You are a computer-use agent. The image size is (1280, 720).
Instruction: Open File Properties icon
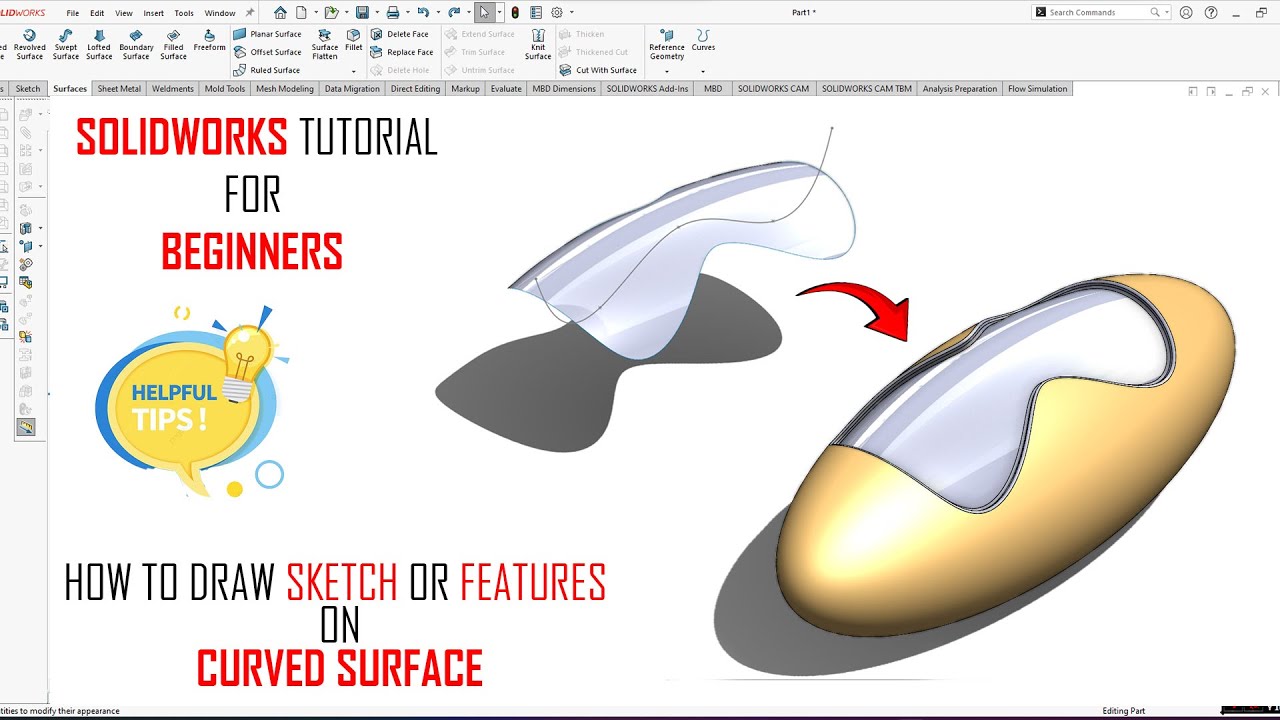(x=536, y=13)
